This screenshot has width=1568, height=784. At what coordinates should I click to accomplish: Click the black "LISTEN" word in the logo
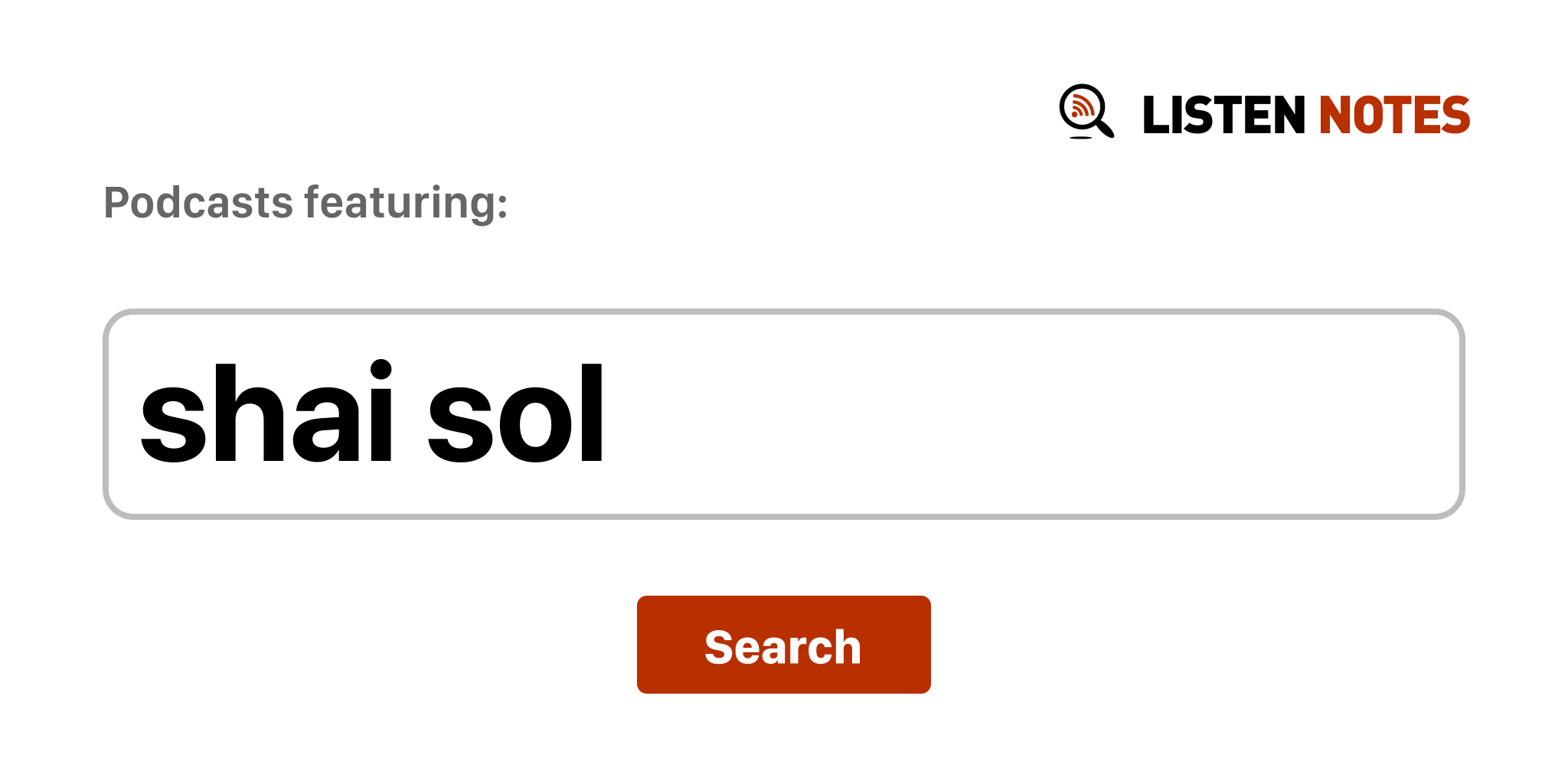1223,116
